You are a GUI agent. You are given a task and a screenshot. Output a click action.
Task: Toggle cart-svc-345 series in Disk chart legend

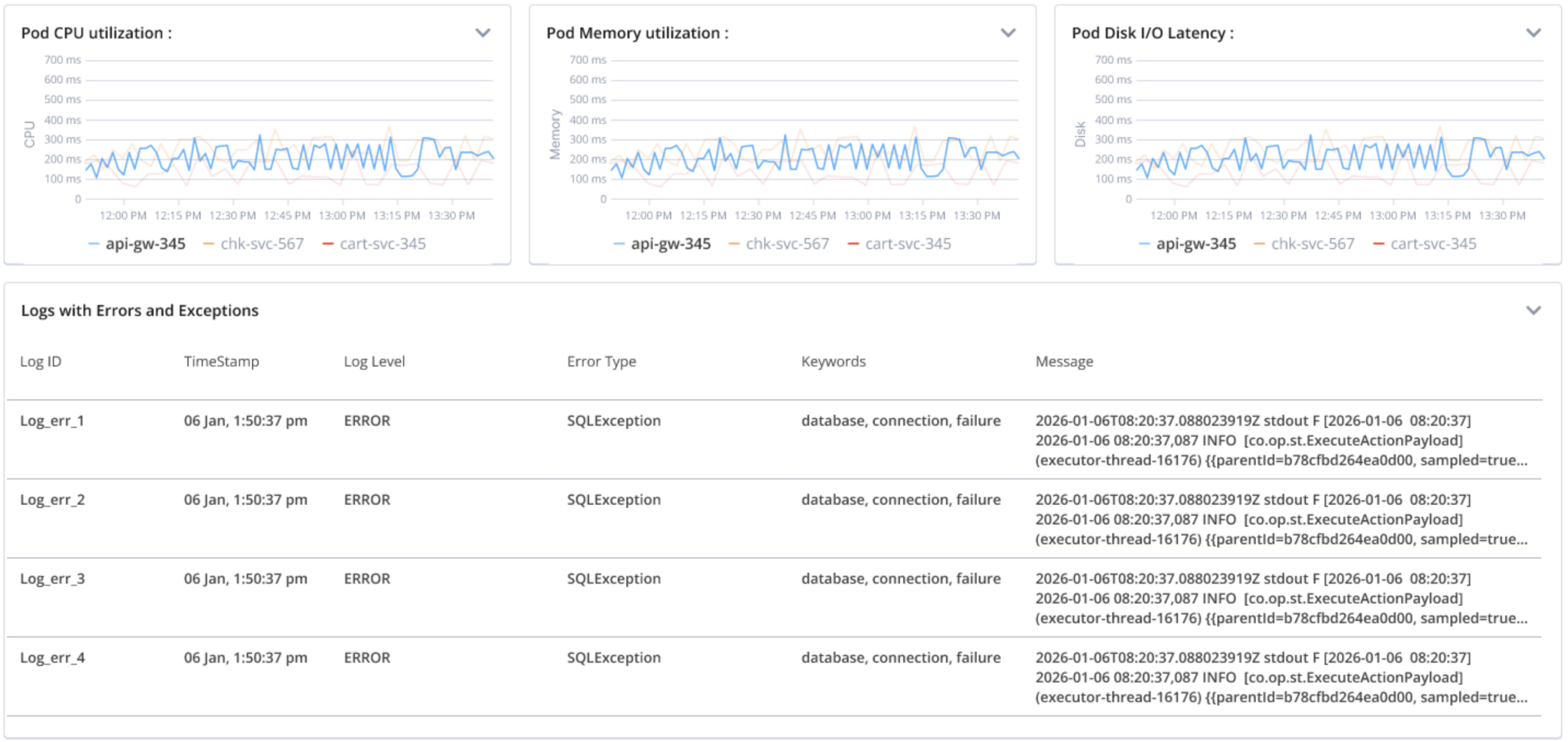click(1433, 244)
